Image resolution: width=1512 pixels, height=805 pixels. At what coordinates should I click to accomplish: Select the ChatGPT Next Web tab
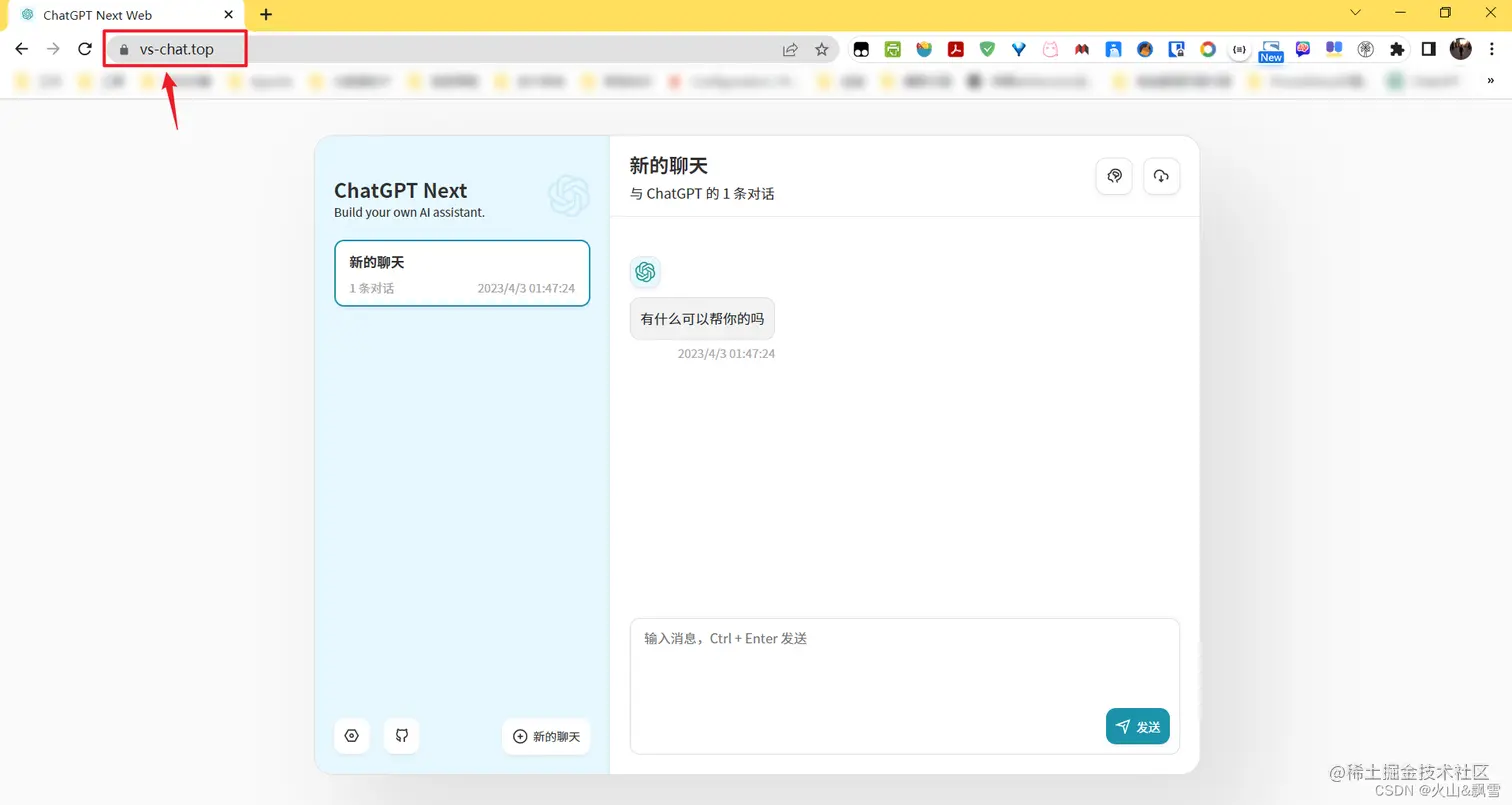pyautogui.click(x=126, y=15)
